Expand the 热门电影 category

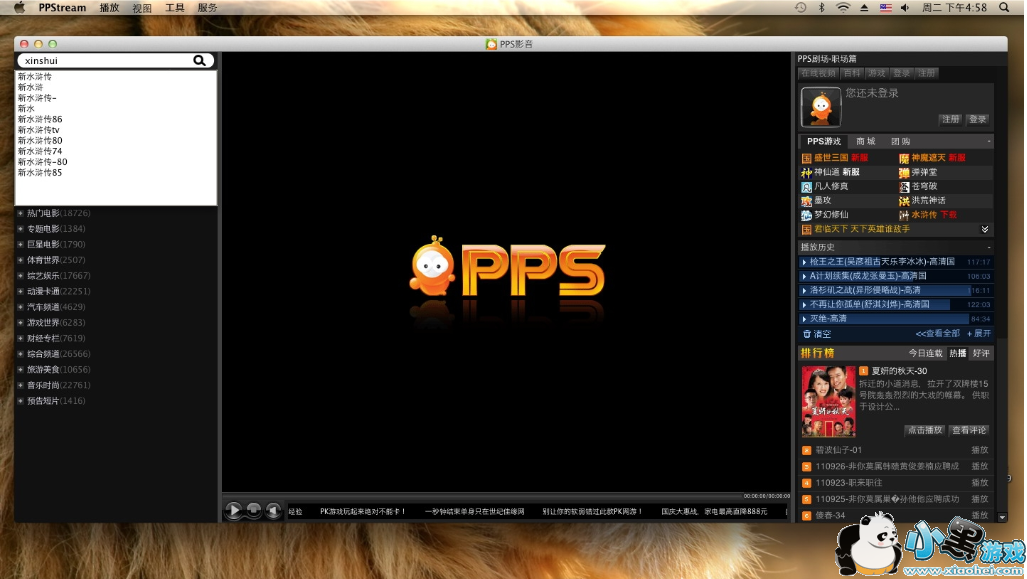coord(20,213)
